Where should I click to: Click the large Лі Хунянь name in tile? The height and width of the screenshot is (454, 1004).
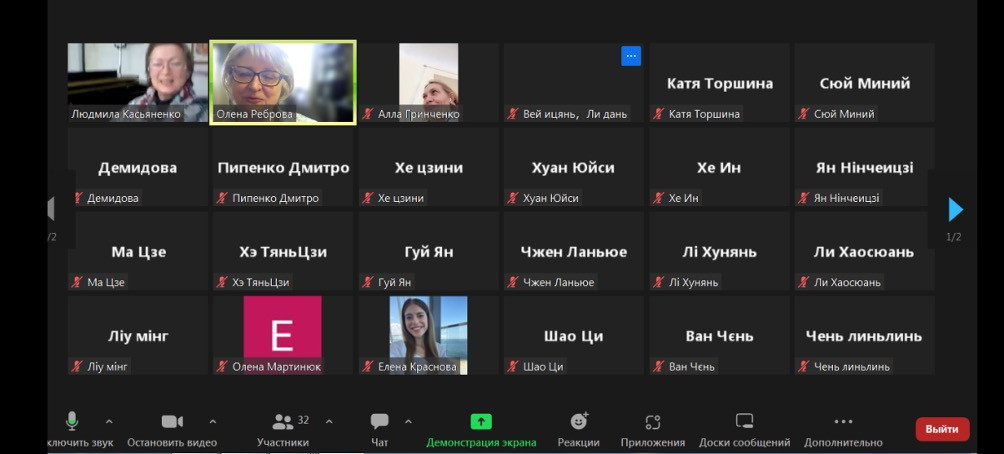pos(720,252)
